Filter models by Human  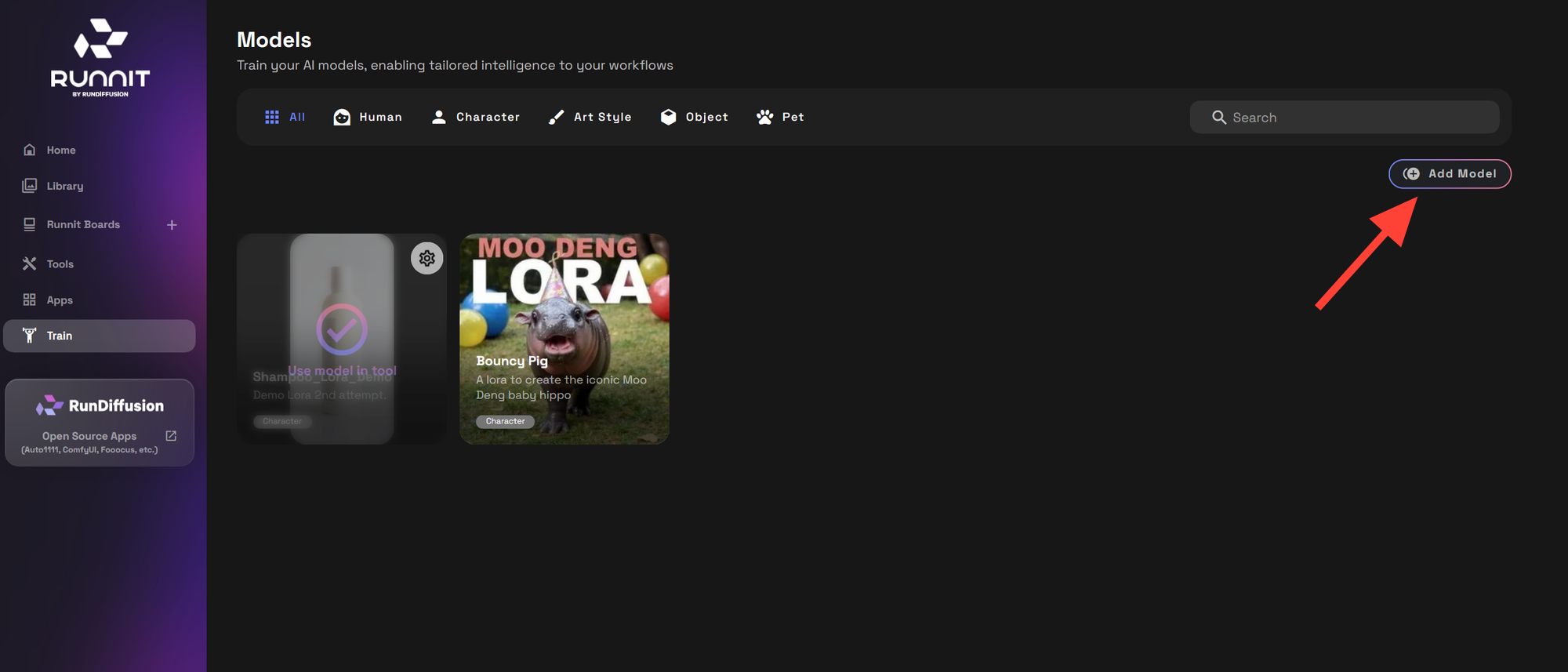368,117
